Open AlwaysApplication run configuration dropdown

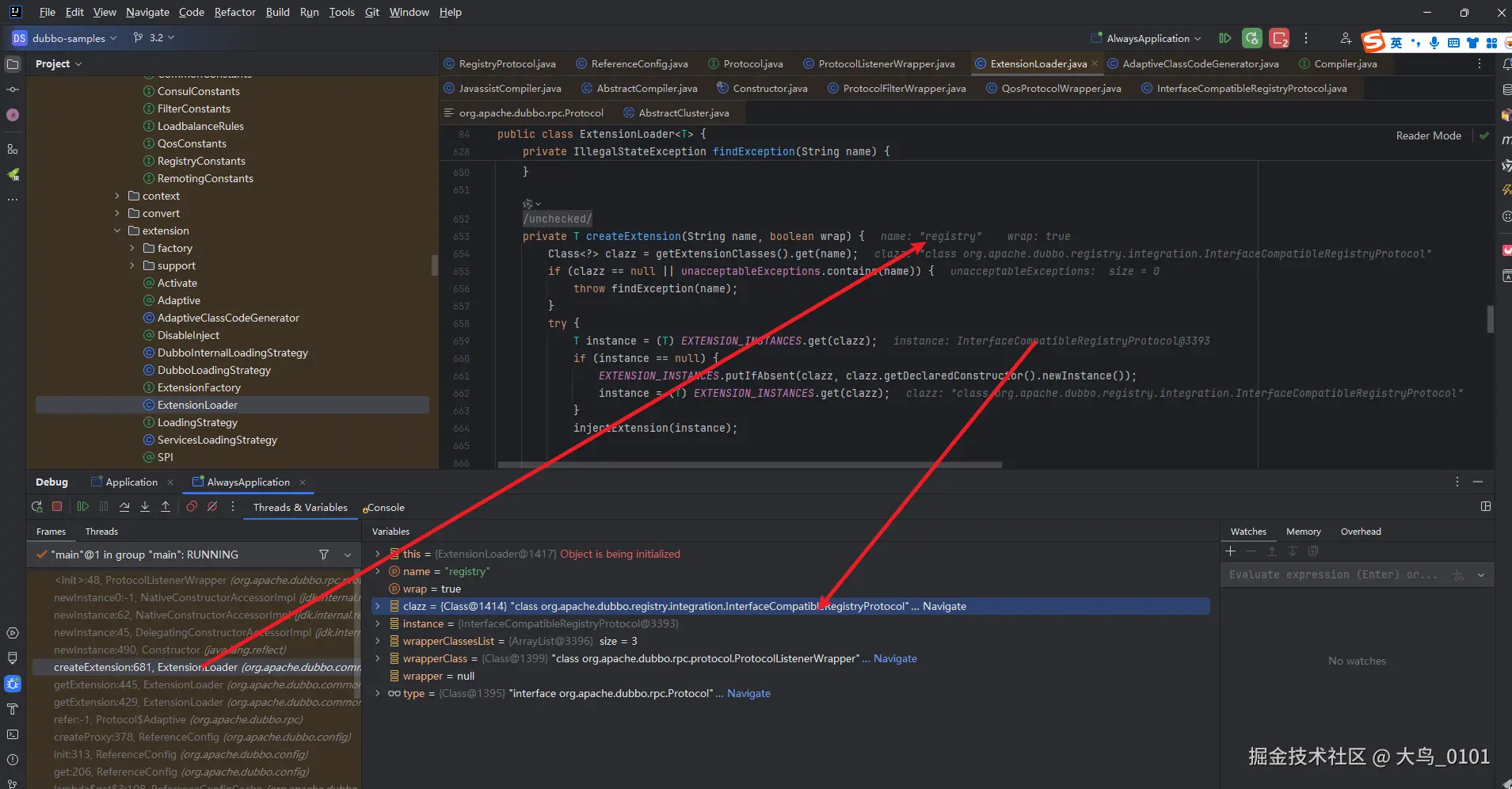pos(1146,38)
